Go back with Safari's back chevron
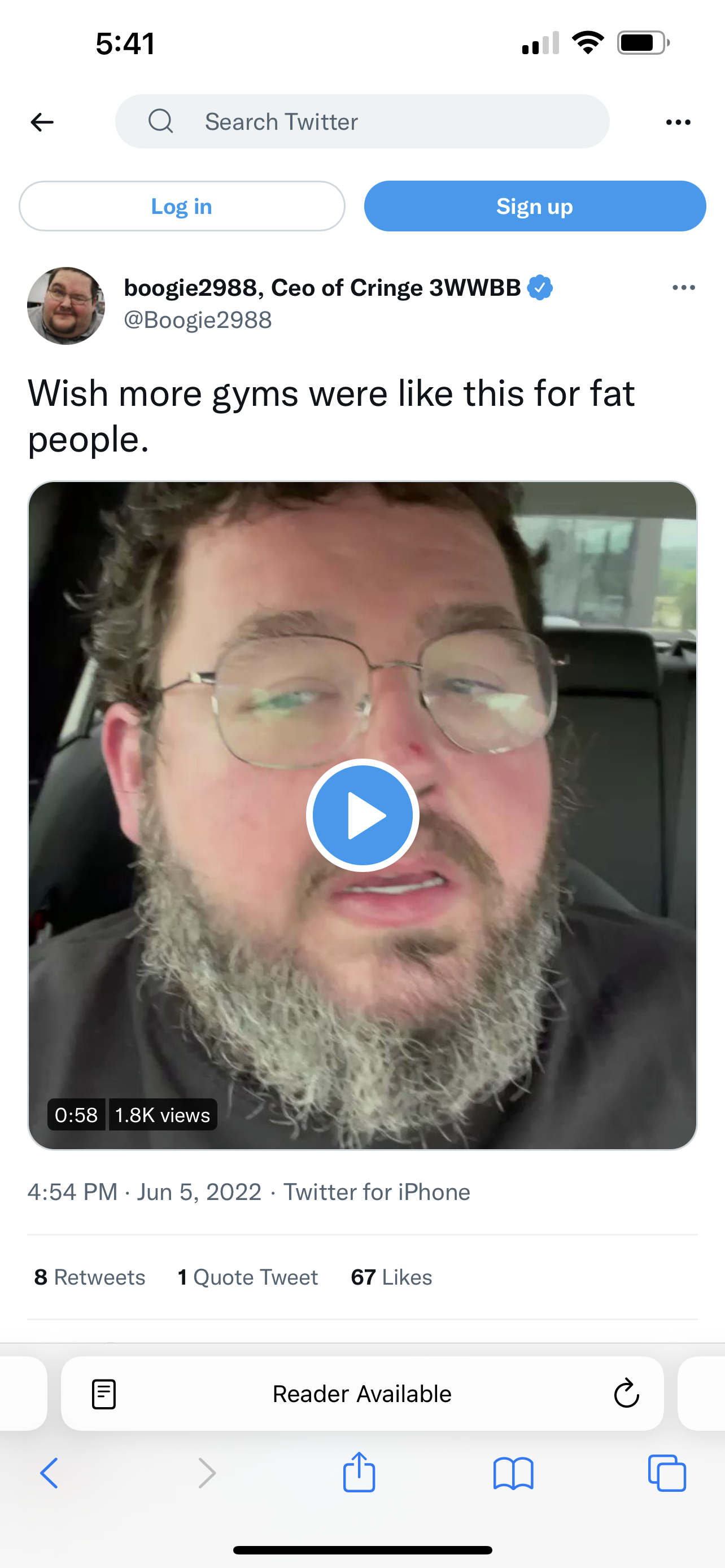Screen dimensions: 725x1568 [49, 1473]
